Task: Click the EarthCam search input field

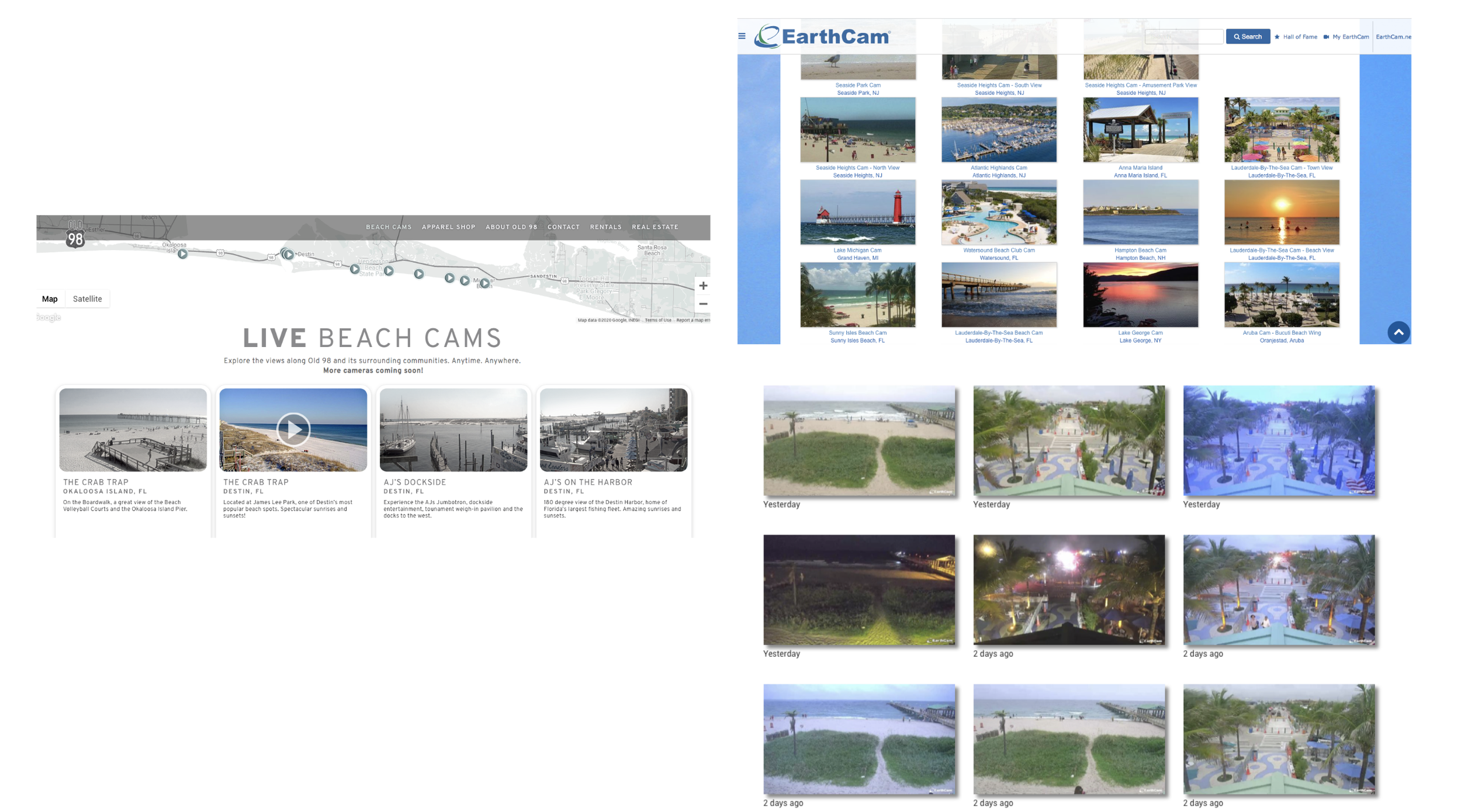Action: [x=1183, y=37]
